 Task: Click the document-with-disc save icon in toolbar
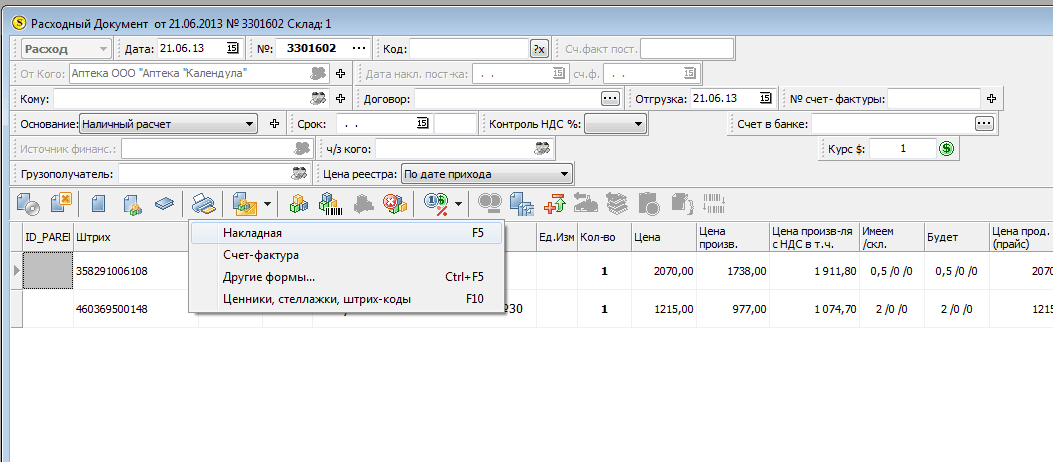tap(28, 203)
